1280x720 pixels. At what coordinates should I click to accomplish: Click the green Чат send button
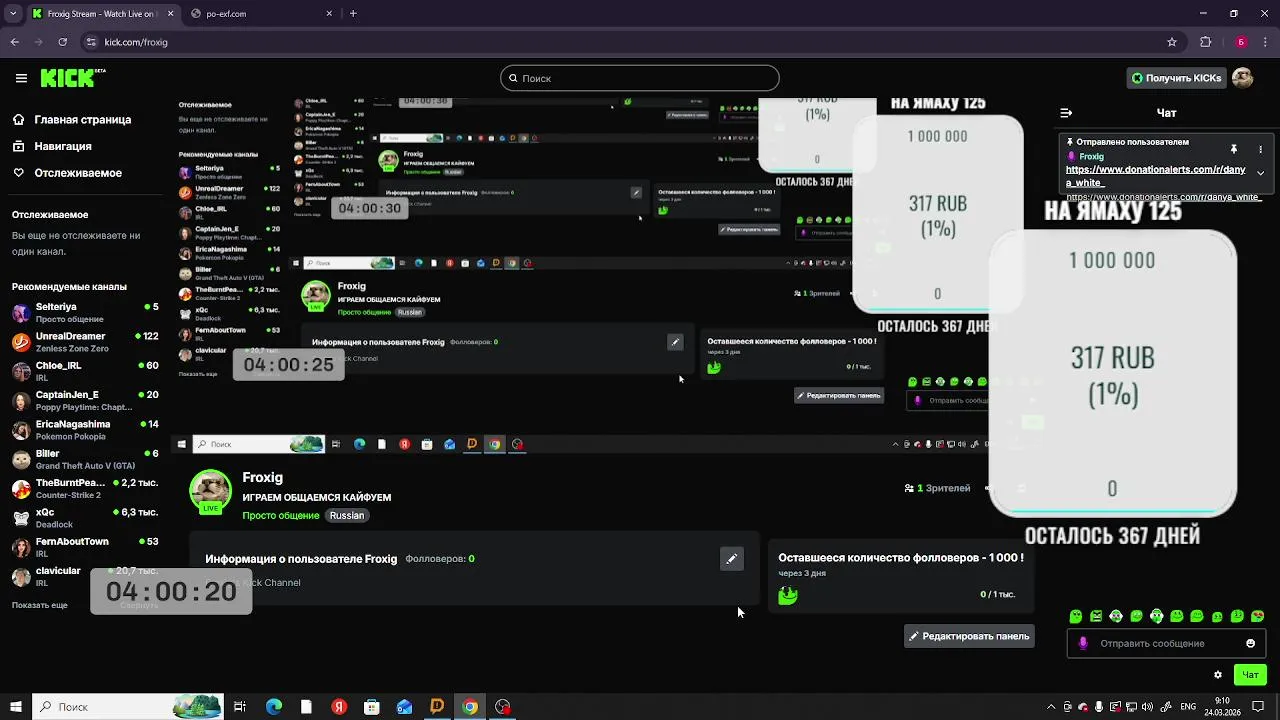point(1250,675)
